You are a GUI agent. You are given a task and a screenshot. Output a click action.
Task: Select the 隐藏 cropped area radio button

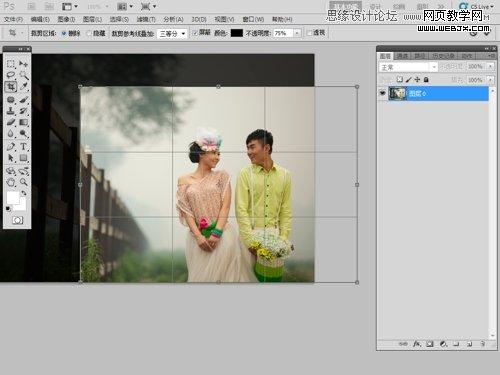pos(89,33)
